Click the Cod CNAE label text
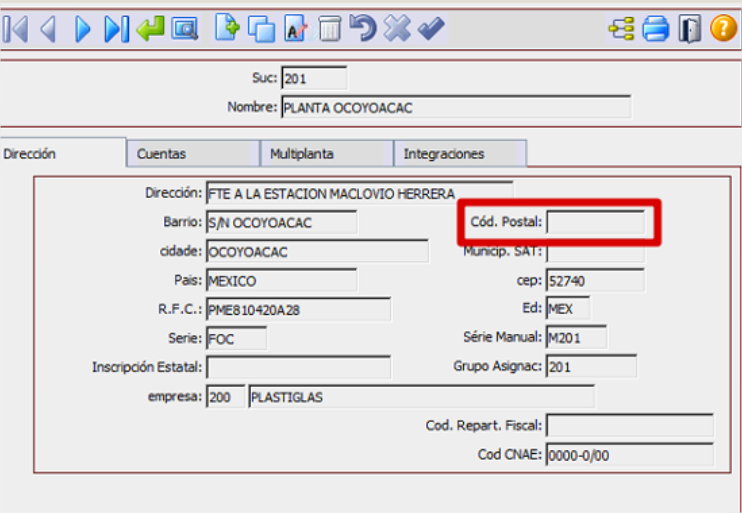742x513 pixels. (x=510, y=454)
